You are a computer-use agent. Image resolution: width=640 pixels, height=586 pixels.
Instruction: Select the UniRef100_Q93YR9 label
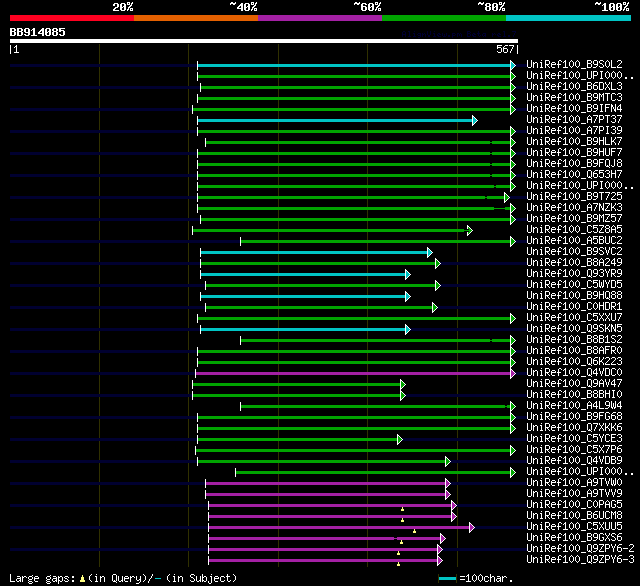tap(574, 274)
